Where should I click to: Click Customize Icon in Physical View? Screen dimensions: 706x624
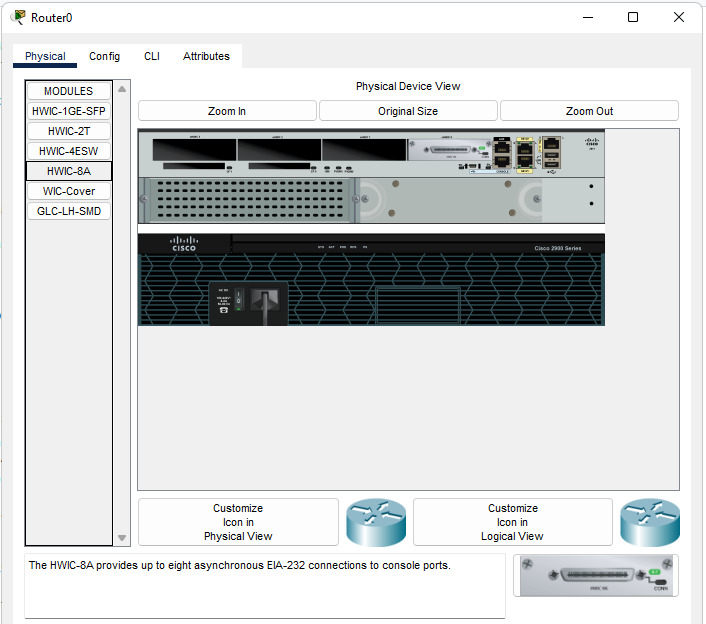[238, 522]
